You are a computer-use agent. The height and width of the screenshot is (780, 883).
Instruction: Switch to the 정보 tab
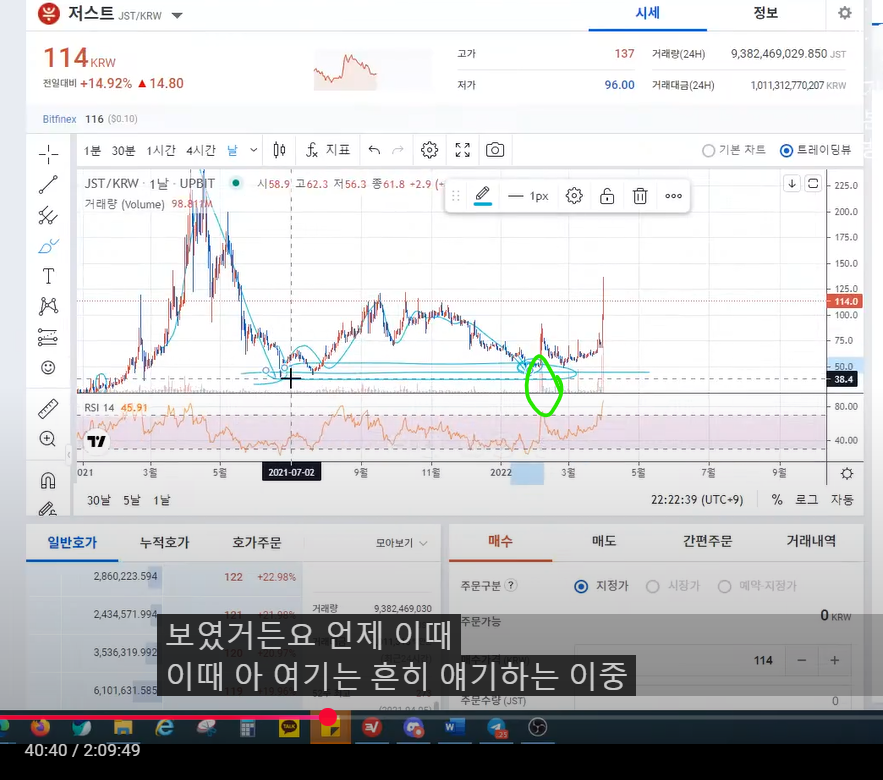point(766,14)
